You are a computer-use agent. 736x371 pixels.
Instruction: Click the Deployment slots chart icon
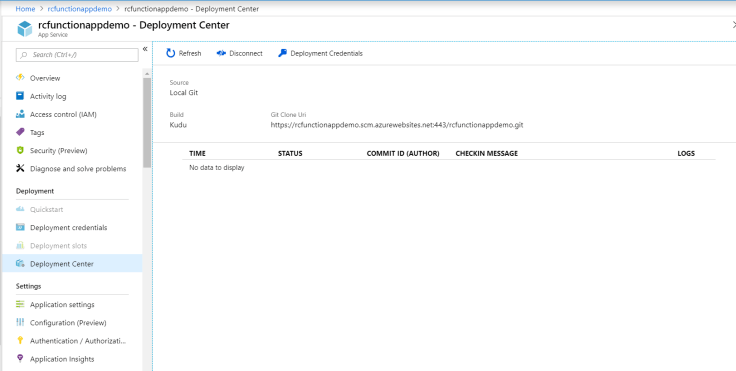click(x=20, y=245)
